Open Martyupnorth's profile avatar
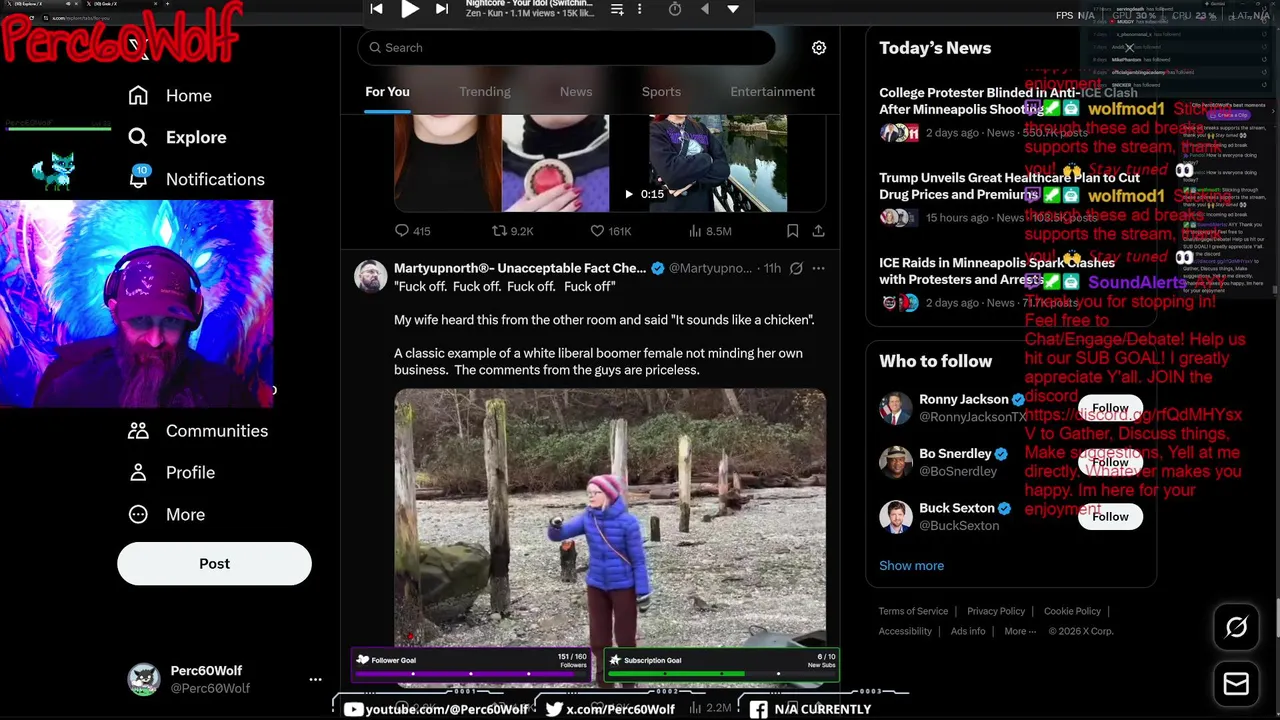The image size is (1280, 720). pyautogui.click(x=370, y=277)
